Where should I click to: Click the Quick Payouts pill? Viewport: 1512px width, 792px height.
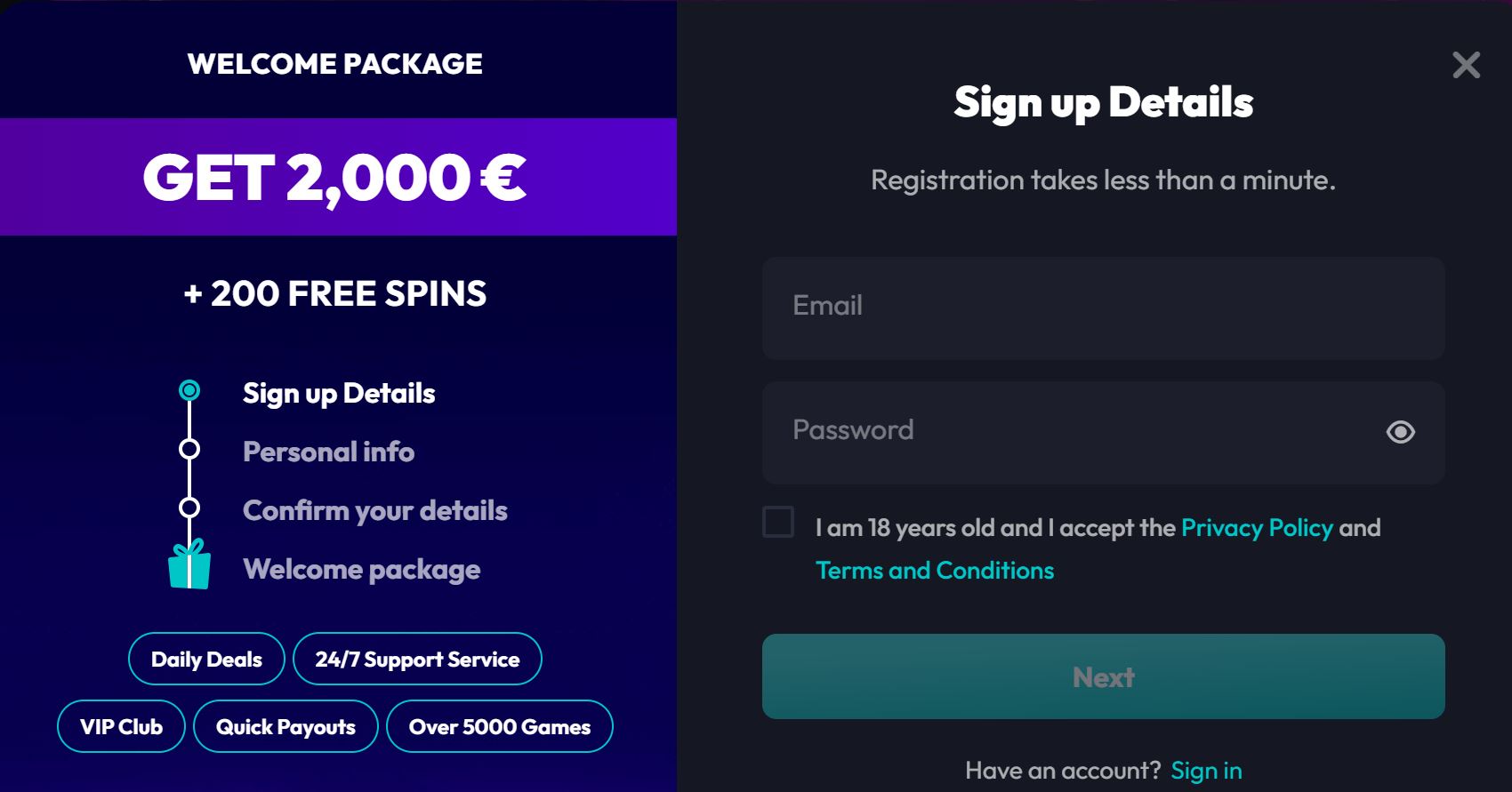(x=286, y=726)
